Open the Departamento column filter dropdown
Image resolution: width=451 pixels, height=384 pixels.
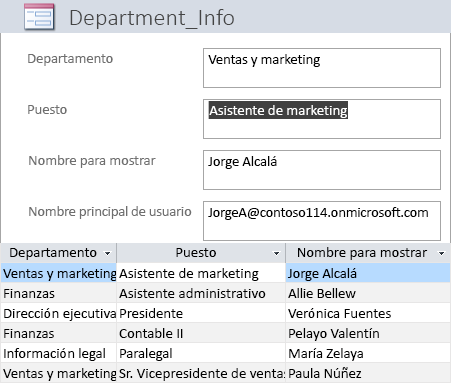(x=107, y=254)
